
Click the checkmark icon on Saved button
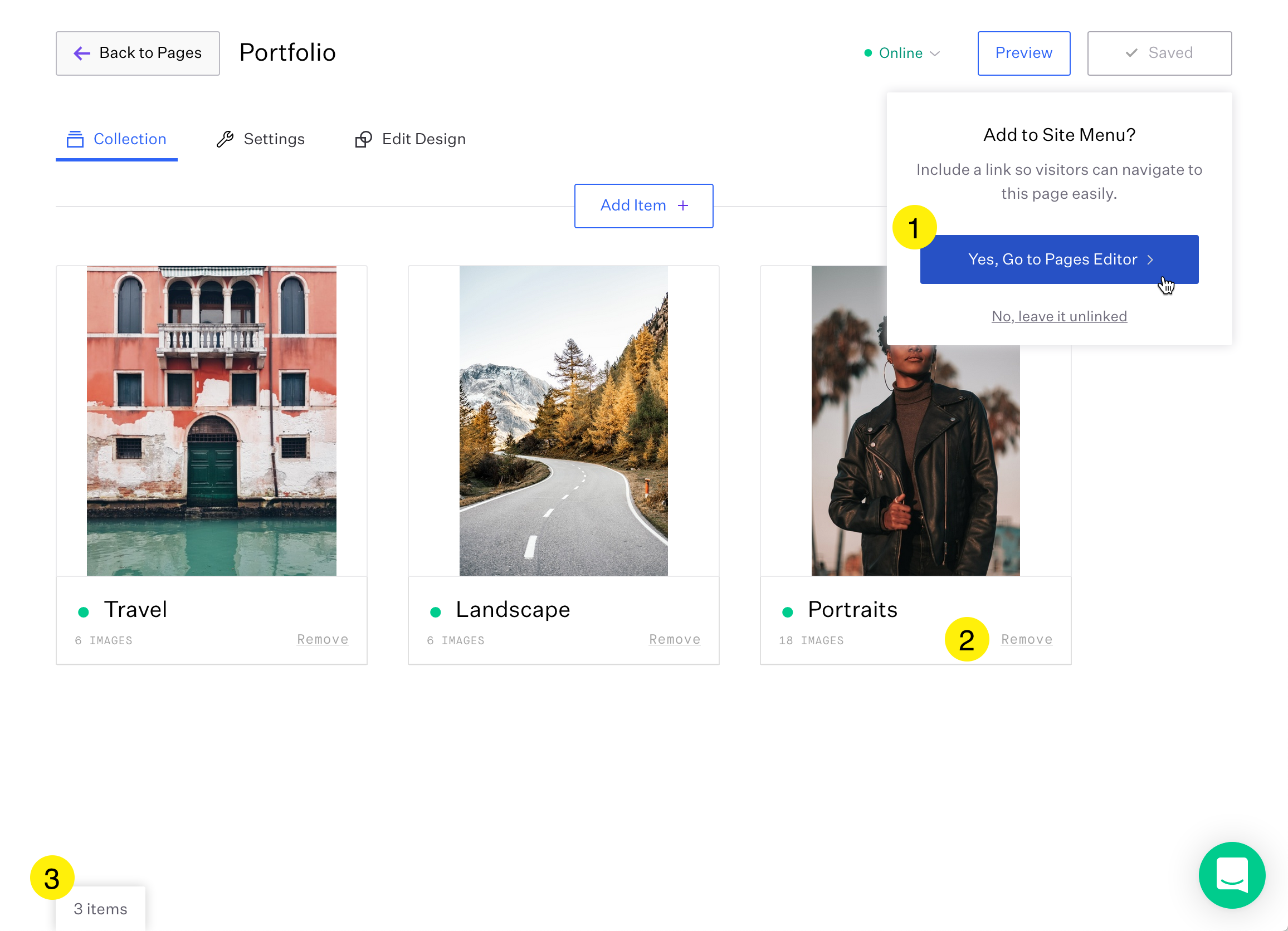[x=1131, y=53]
